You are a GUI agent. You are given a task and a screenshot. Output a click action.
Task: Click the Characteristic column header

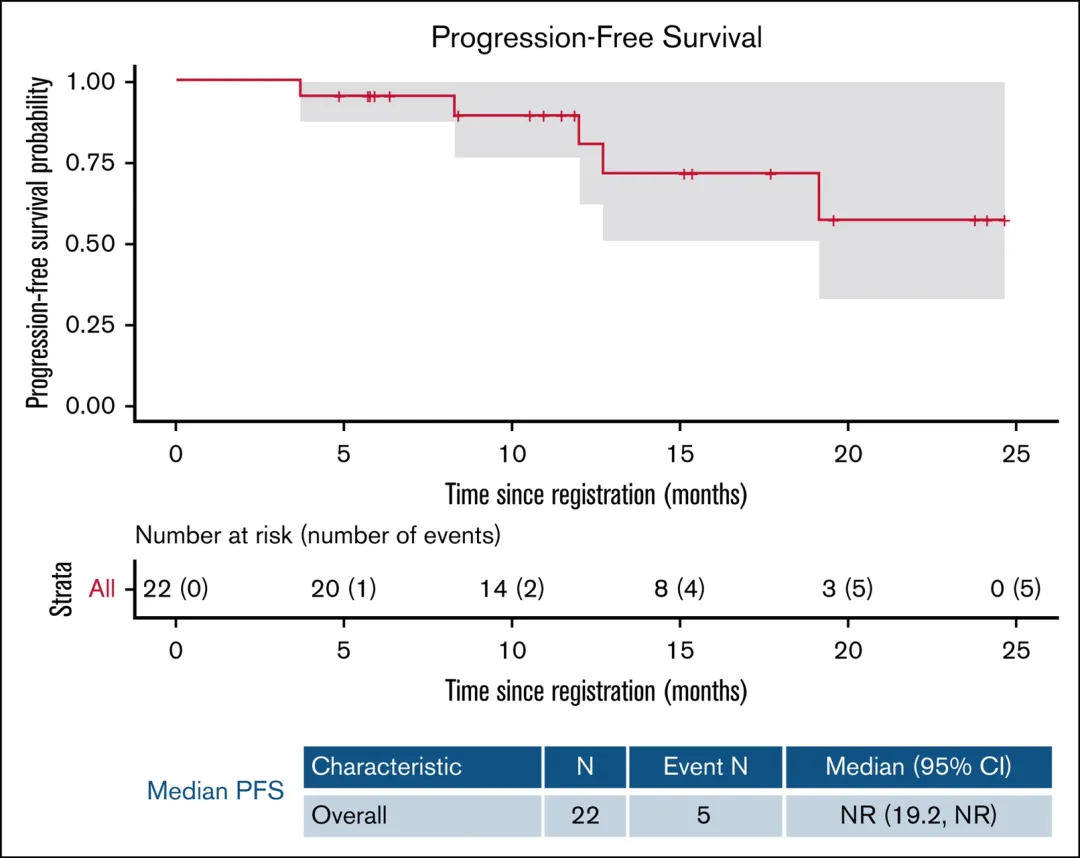[x=387, y=767]
